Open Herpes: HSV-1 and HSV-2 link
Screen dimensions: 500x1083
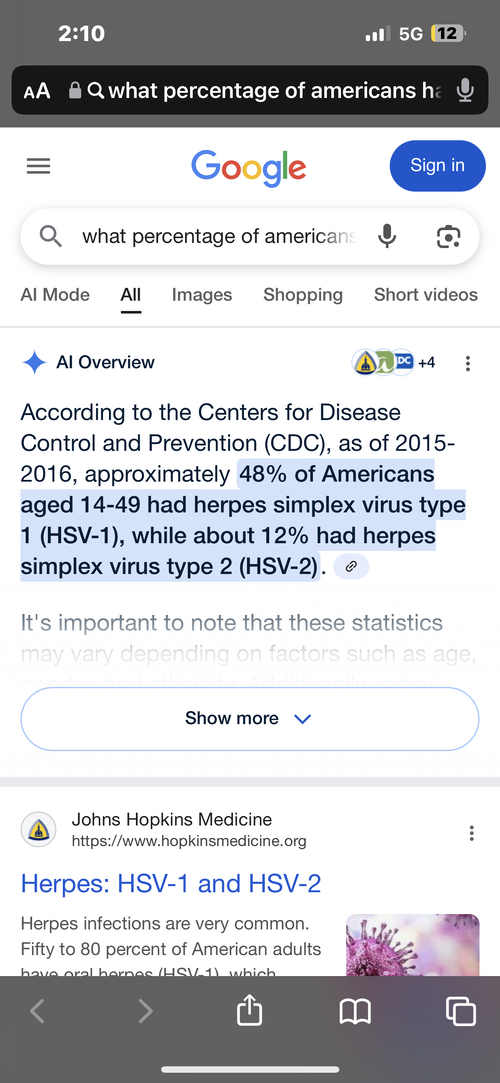[x=171, y=883]
